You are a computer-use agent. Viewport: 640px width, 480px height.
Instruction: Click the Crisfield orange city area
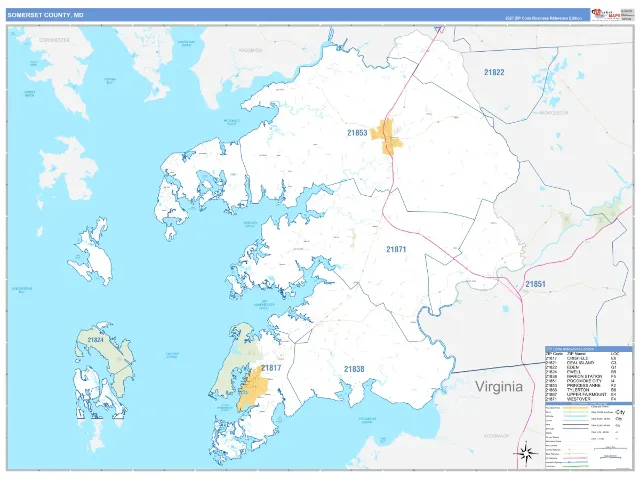point(253,388)
